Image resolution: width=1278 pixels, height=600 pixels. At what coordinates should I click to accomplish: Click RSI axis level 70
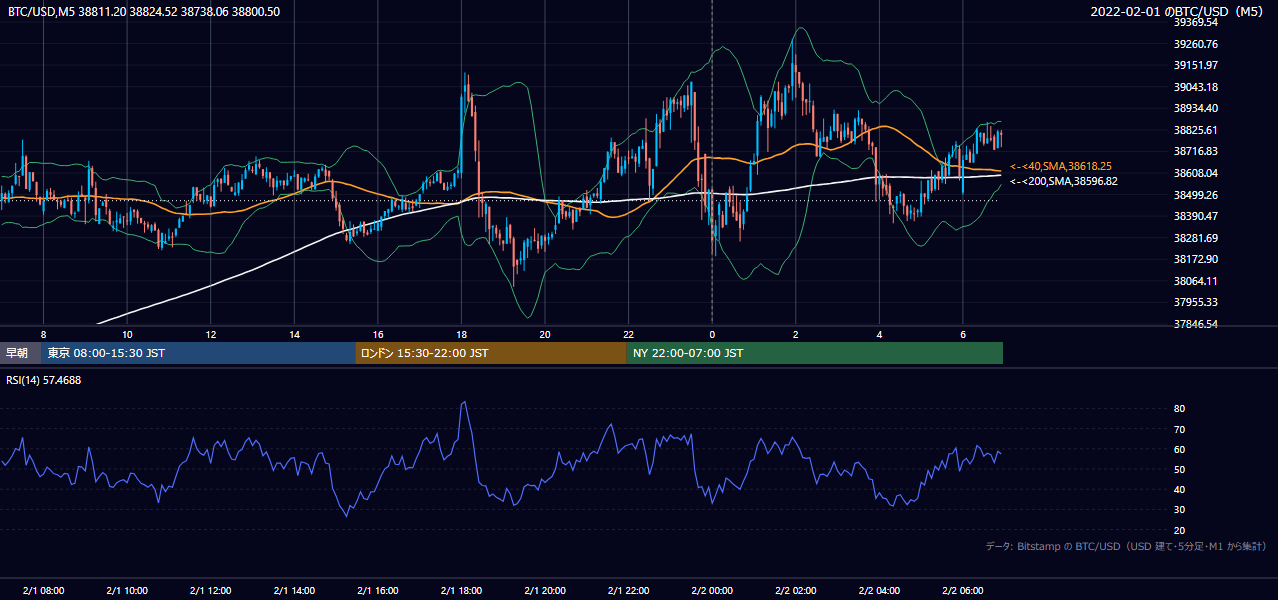1179,429
